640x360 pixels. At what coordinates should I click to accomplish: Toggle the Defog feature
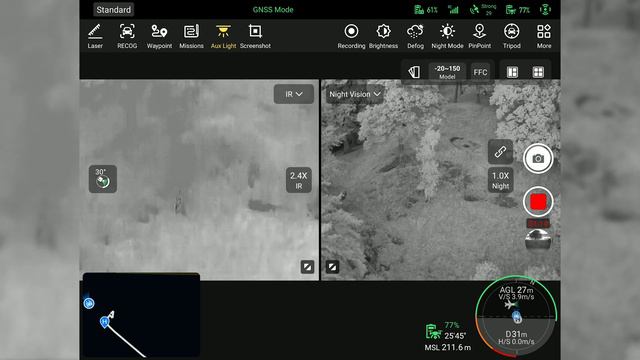point(415,36)
